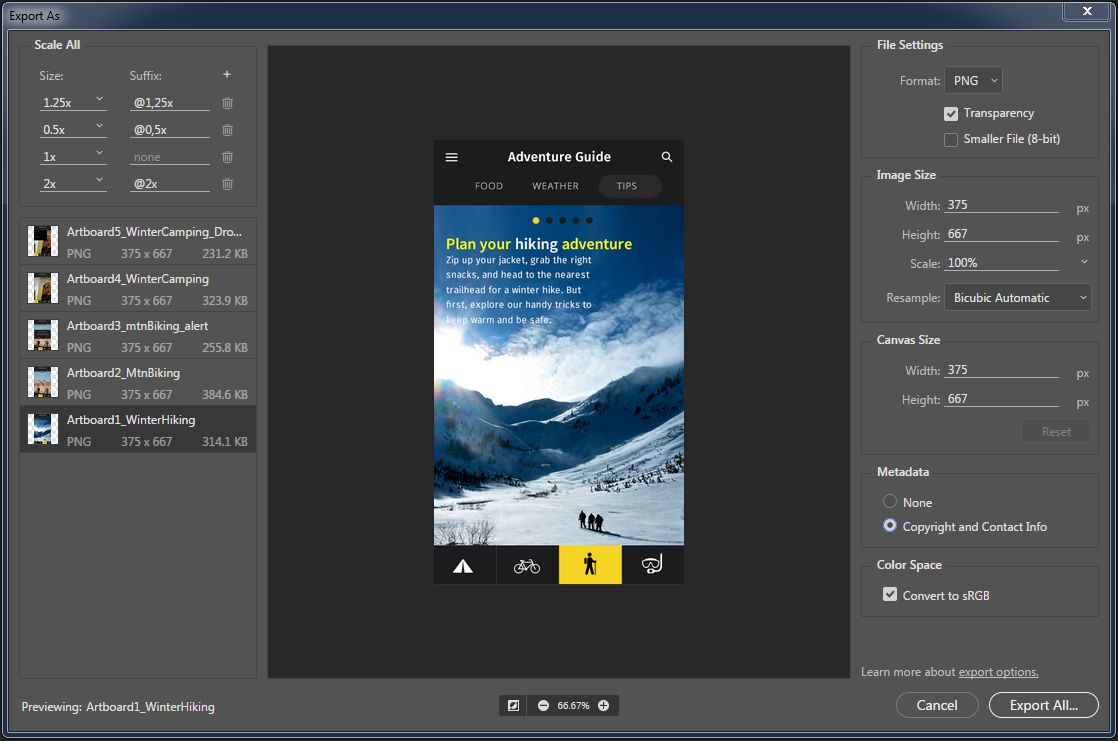The width and height of the screenshot is (1118, 741).
Task: Click the Export All button
Action: tap(1043, 705)
